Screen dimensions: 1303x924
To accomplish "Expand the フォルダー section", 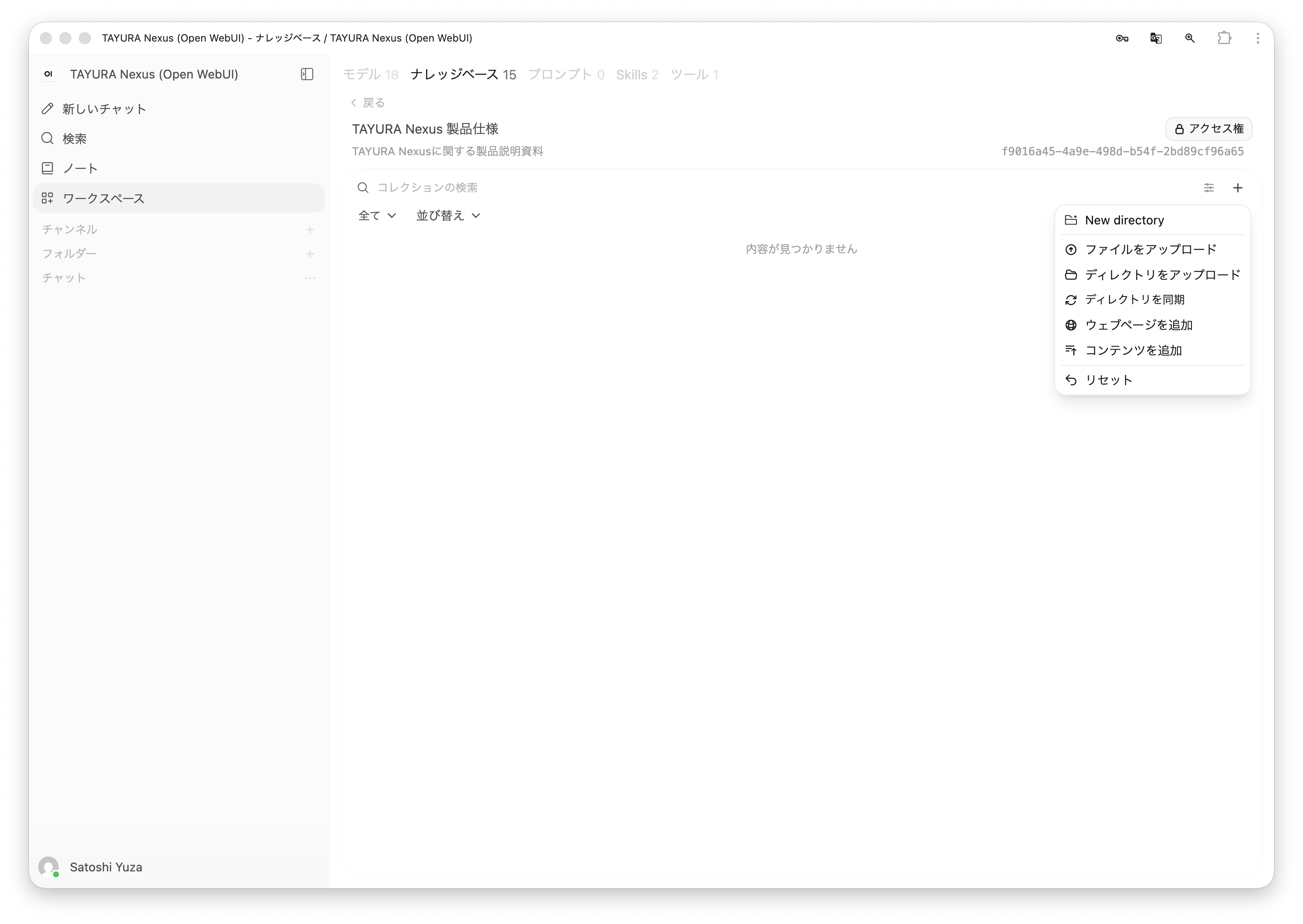I will coord(70,254).
